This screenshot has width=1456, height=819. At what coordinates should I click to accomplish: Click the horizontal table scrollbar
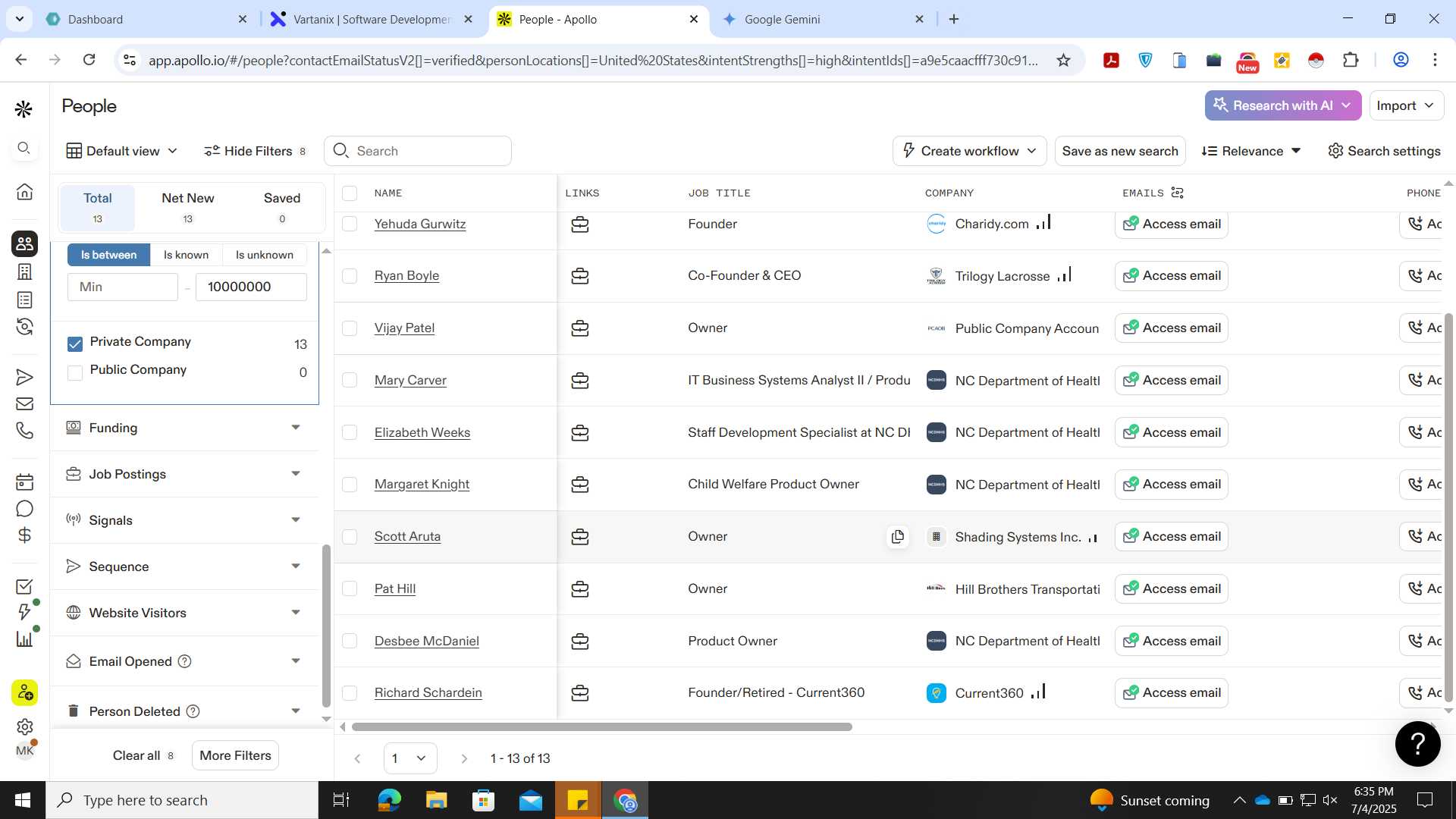point(602,726)
